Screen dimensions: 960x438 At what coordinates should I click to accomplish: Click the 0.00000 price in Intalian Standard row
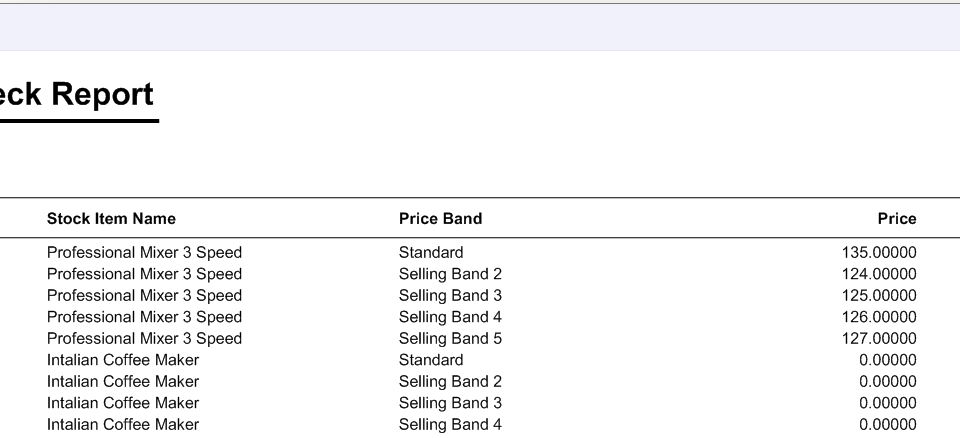pyautogui.click(x=888, y=360)
